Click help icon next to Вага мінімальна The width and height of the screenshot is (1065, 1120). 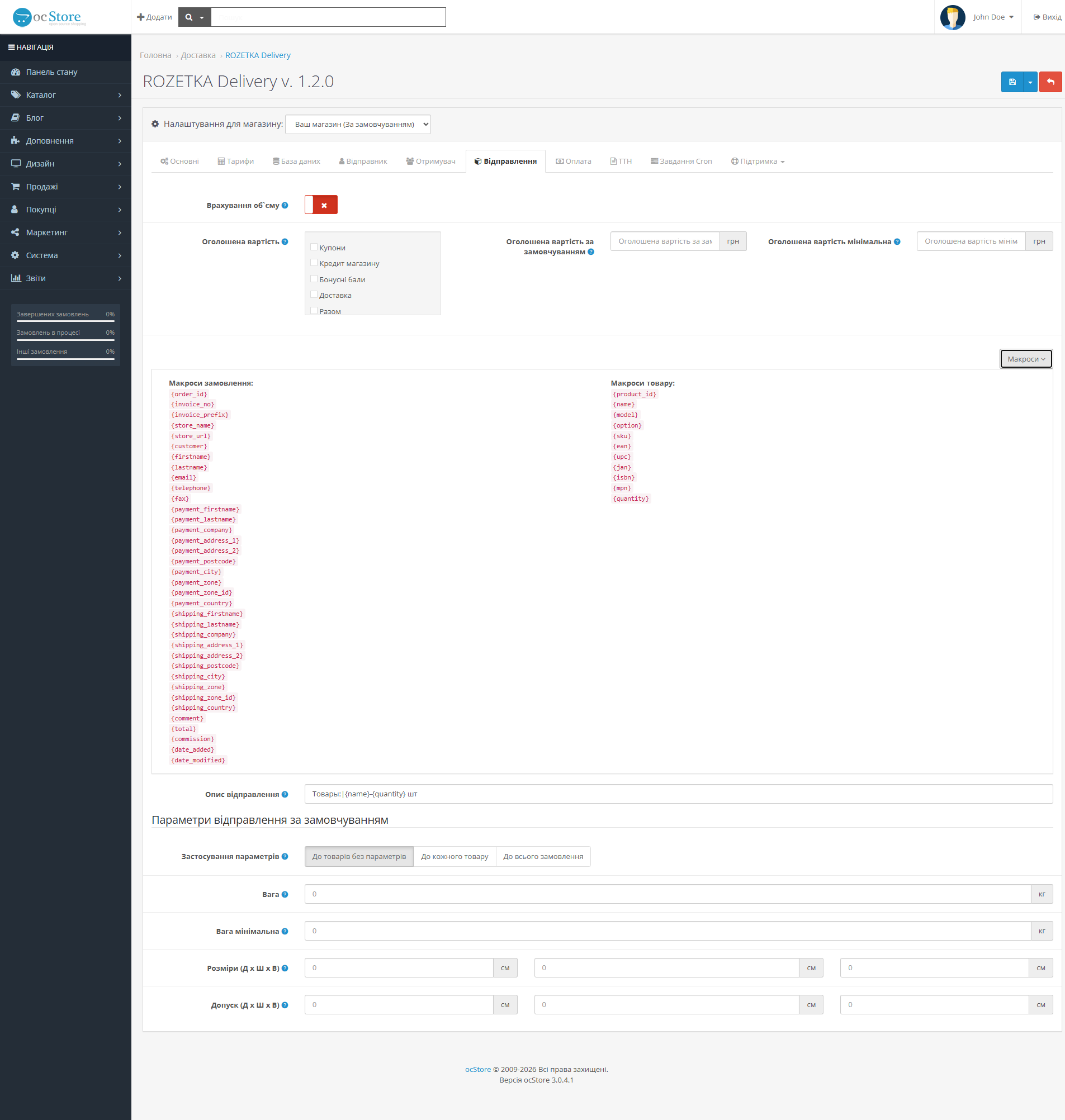pos(285,931)
